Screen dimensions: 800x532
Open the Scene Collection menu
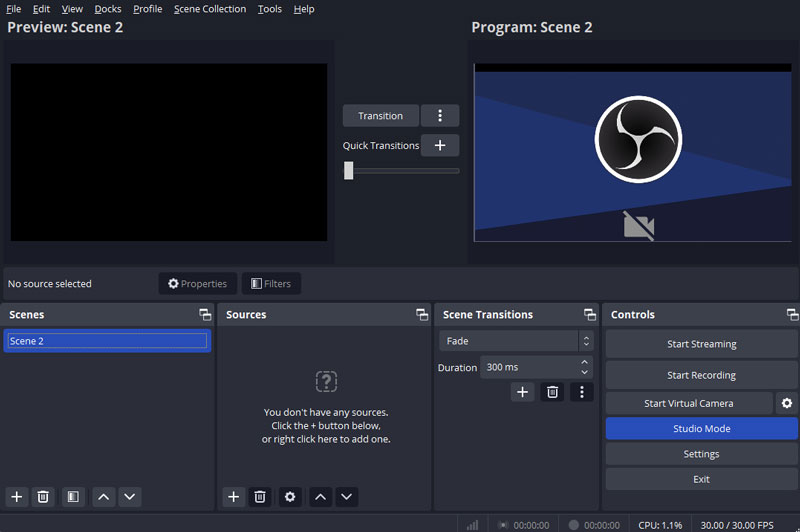(210, 9)
